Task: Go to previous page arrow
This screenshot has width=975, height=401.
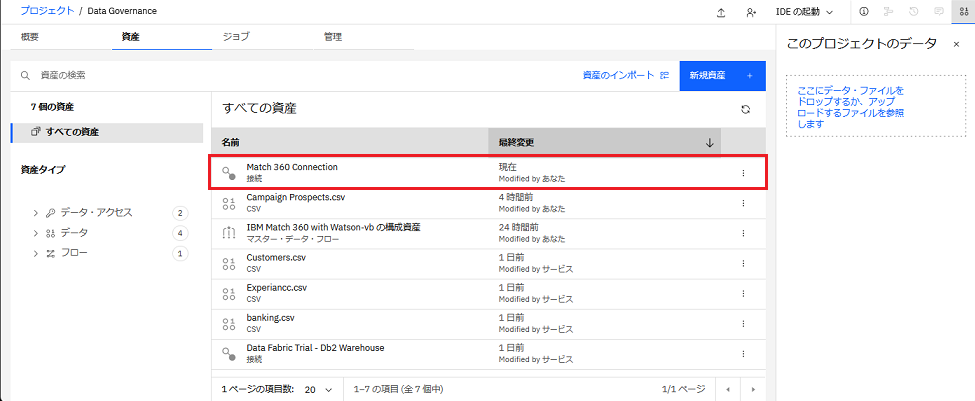Action: tap(728, 389)
